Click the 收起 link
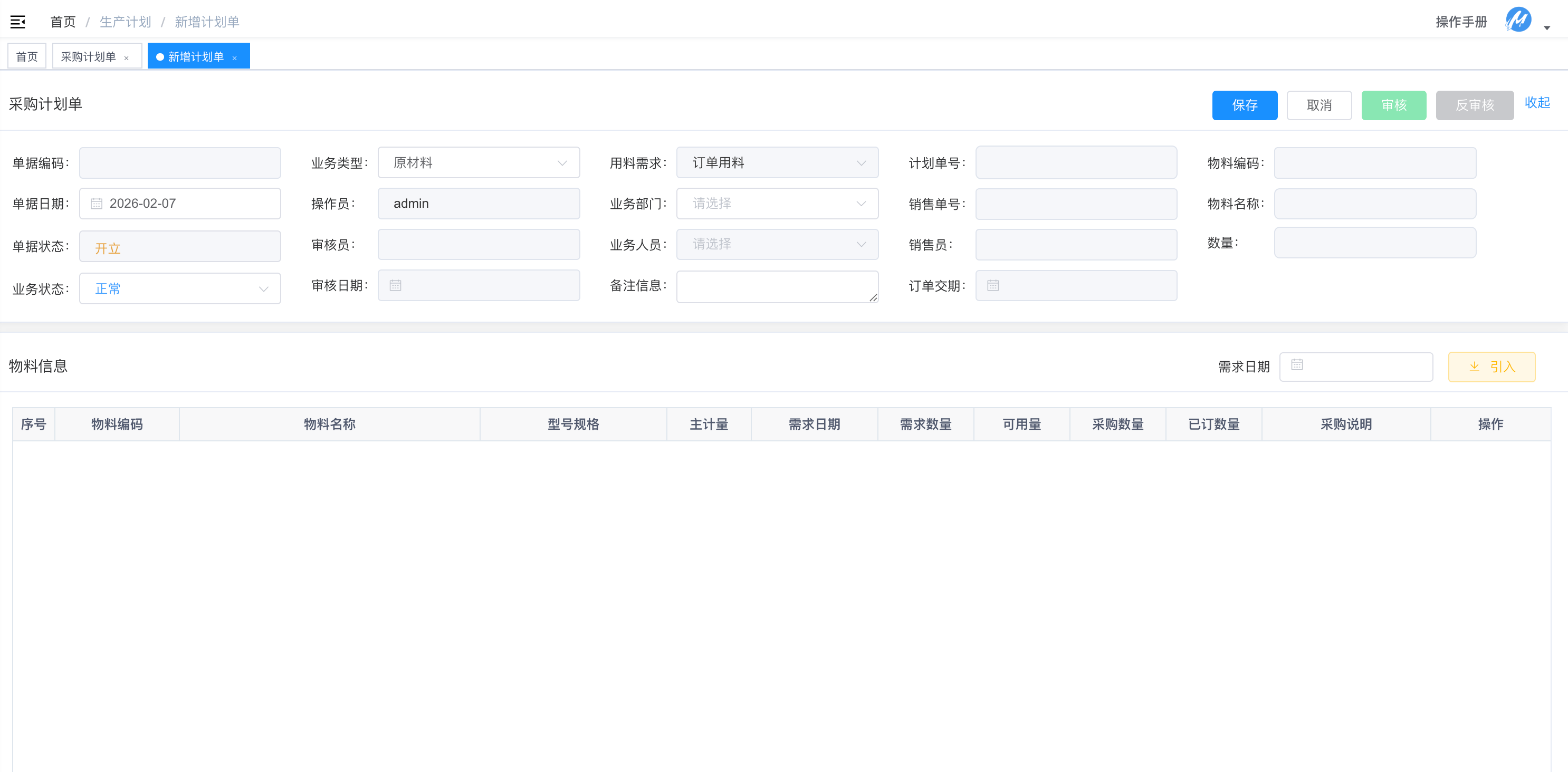1568x772 pixels. point(1536,102)
